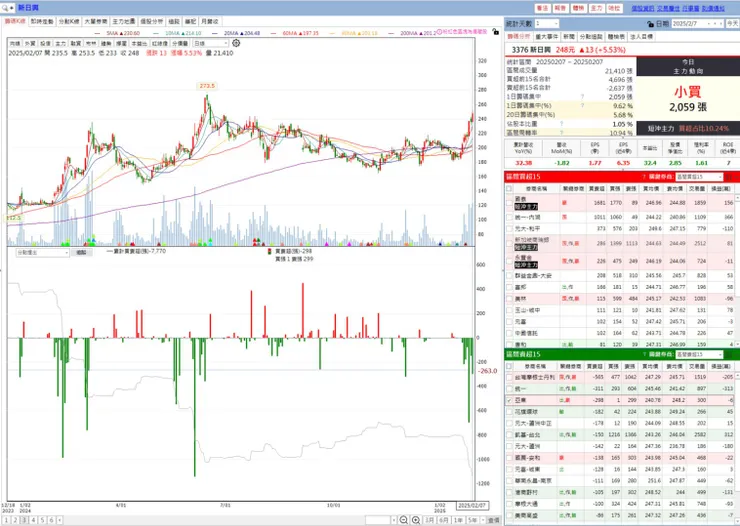Click the right-arrow stepper on the date field

tap(721, 24)
